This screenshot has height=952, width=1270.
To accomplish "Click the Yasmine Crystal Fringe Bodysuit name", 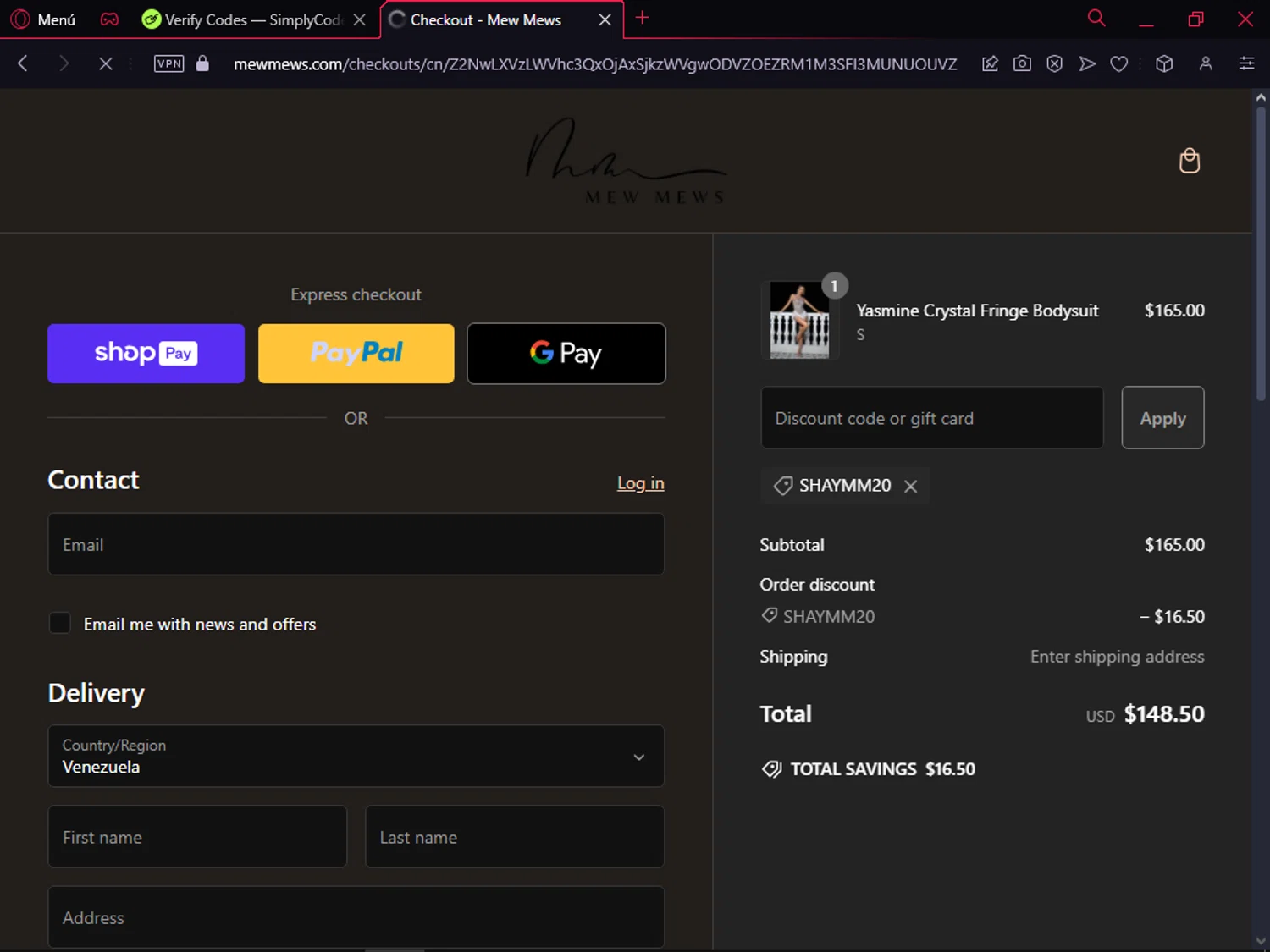I will (x=977, y=311).
